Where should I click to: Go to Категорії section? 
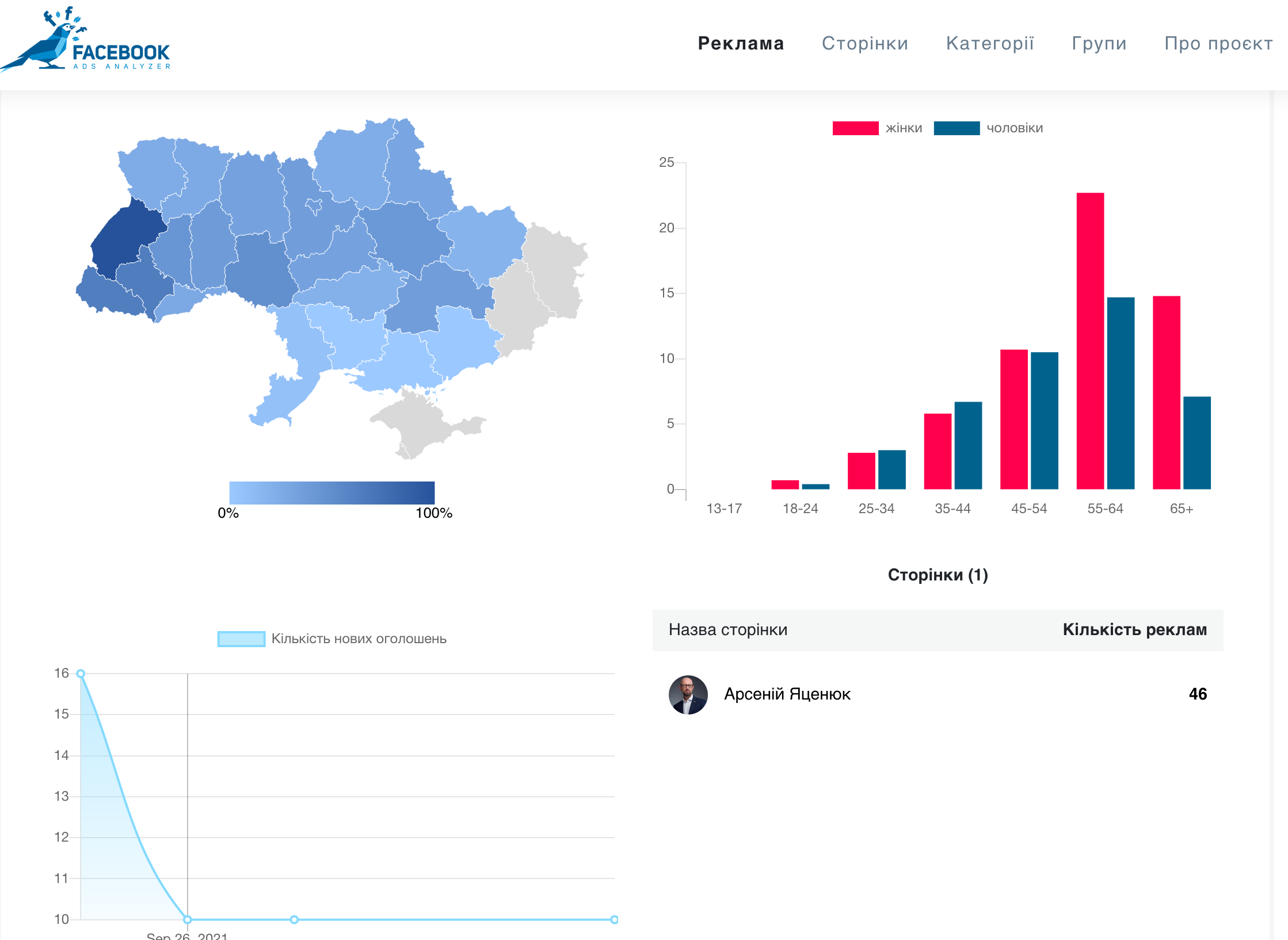click(x=990, y=44)
